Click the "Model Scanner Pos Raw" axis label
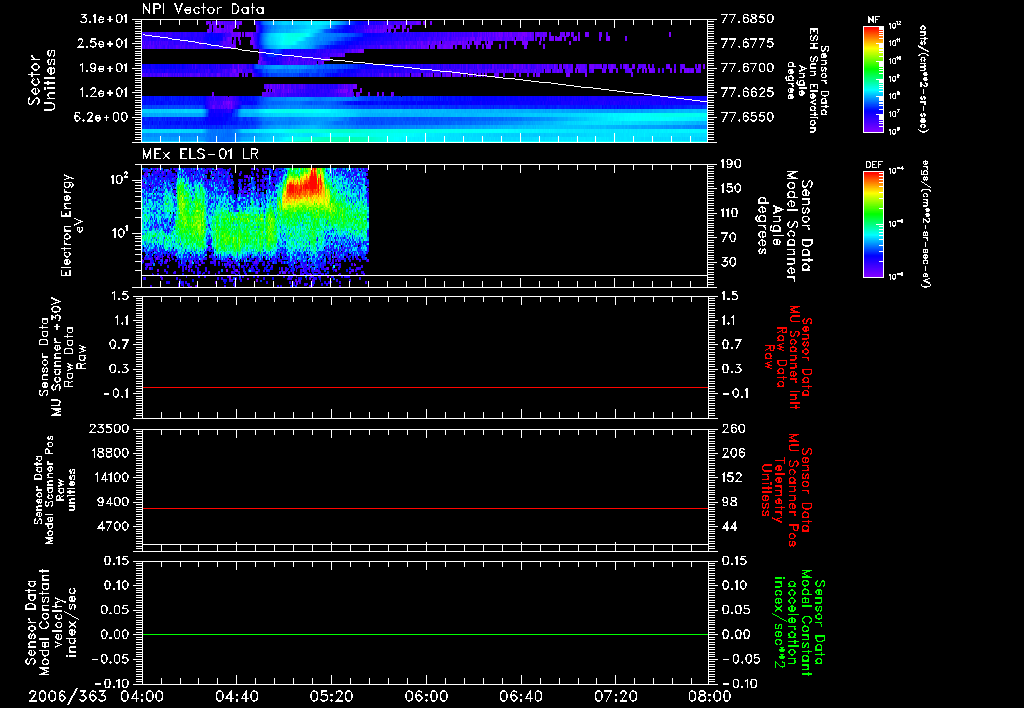This screenshot has width=1024, height=708. pos(55,490)
